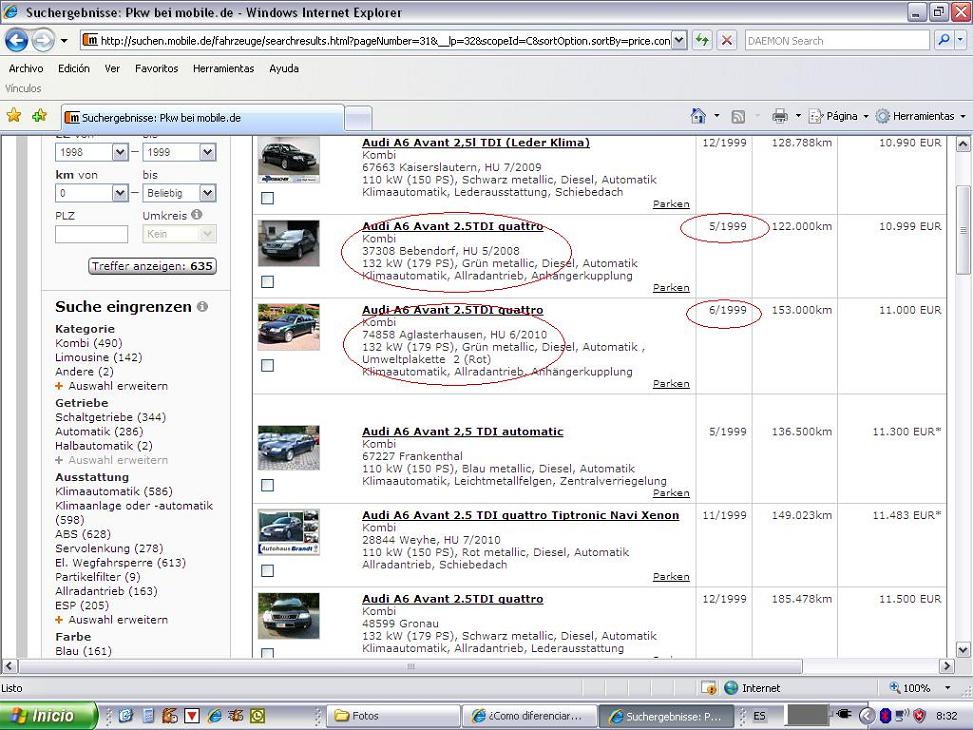Open the Ayuda menu
The width and height of the screenshot is (973, 730).
point(284,68)
